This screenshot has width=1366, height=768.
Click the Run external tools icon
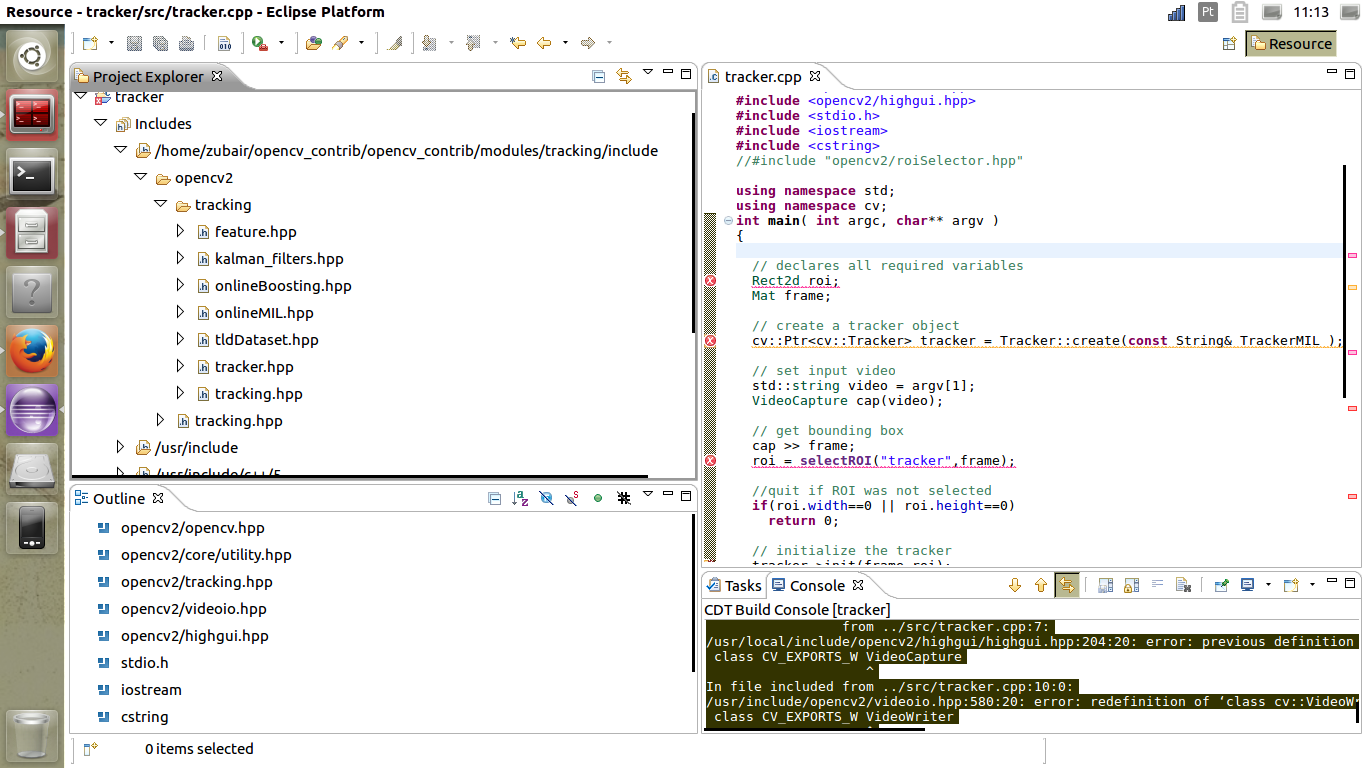(x=260, y=43)
